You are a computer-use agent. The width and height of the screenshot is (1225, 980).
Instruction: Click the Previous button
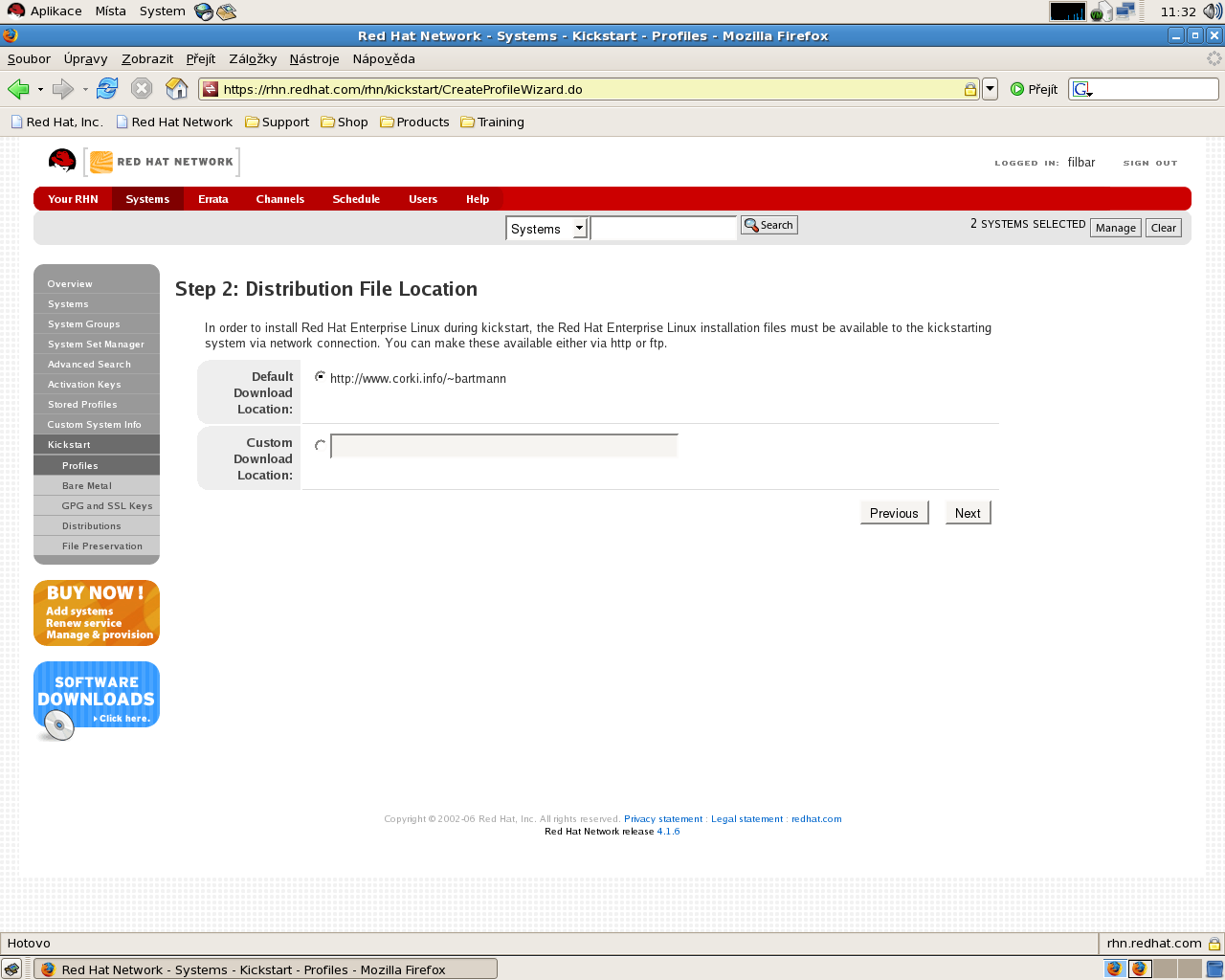[894, 513]
